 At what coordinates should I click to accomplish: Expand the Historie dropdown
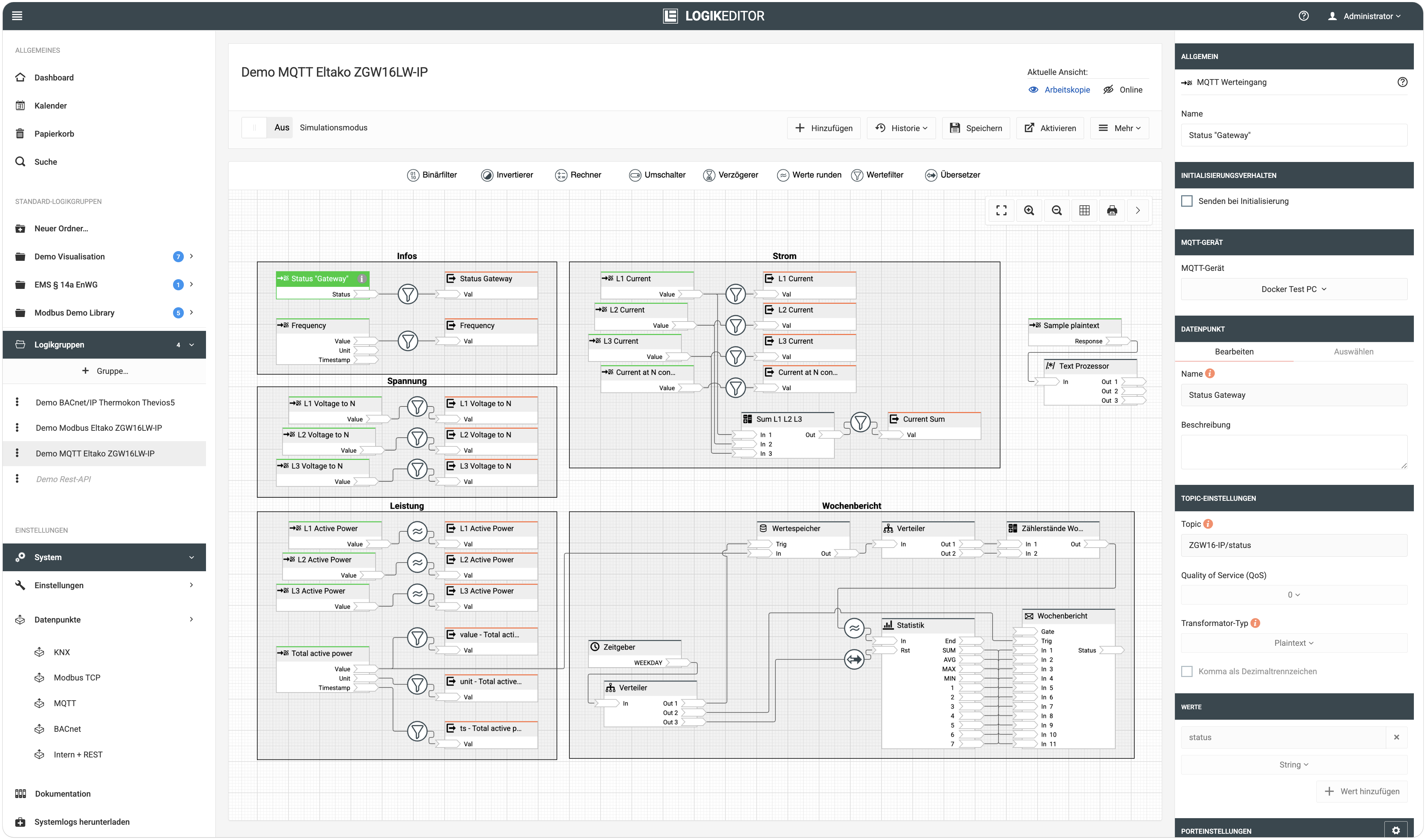(x=901, y=128)
